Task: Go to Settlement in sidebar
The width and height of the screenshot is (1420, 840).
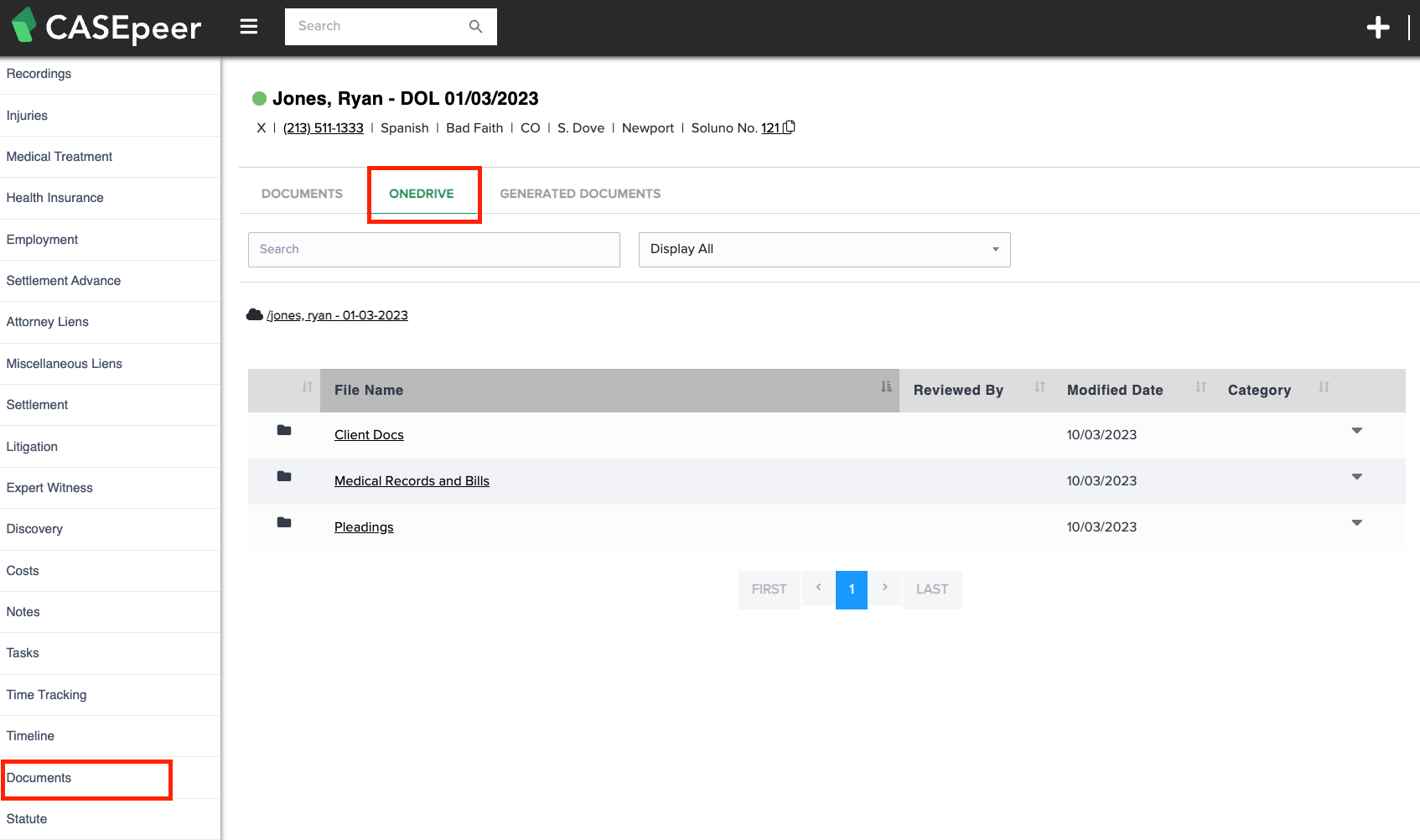Action: click(37, 405)
